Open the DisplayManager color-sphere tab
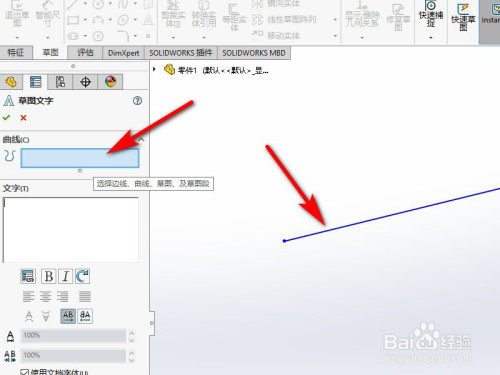 (x=110, y=82)
